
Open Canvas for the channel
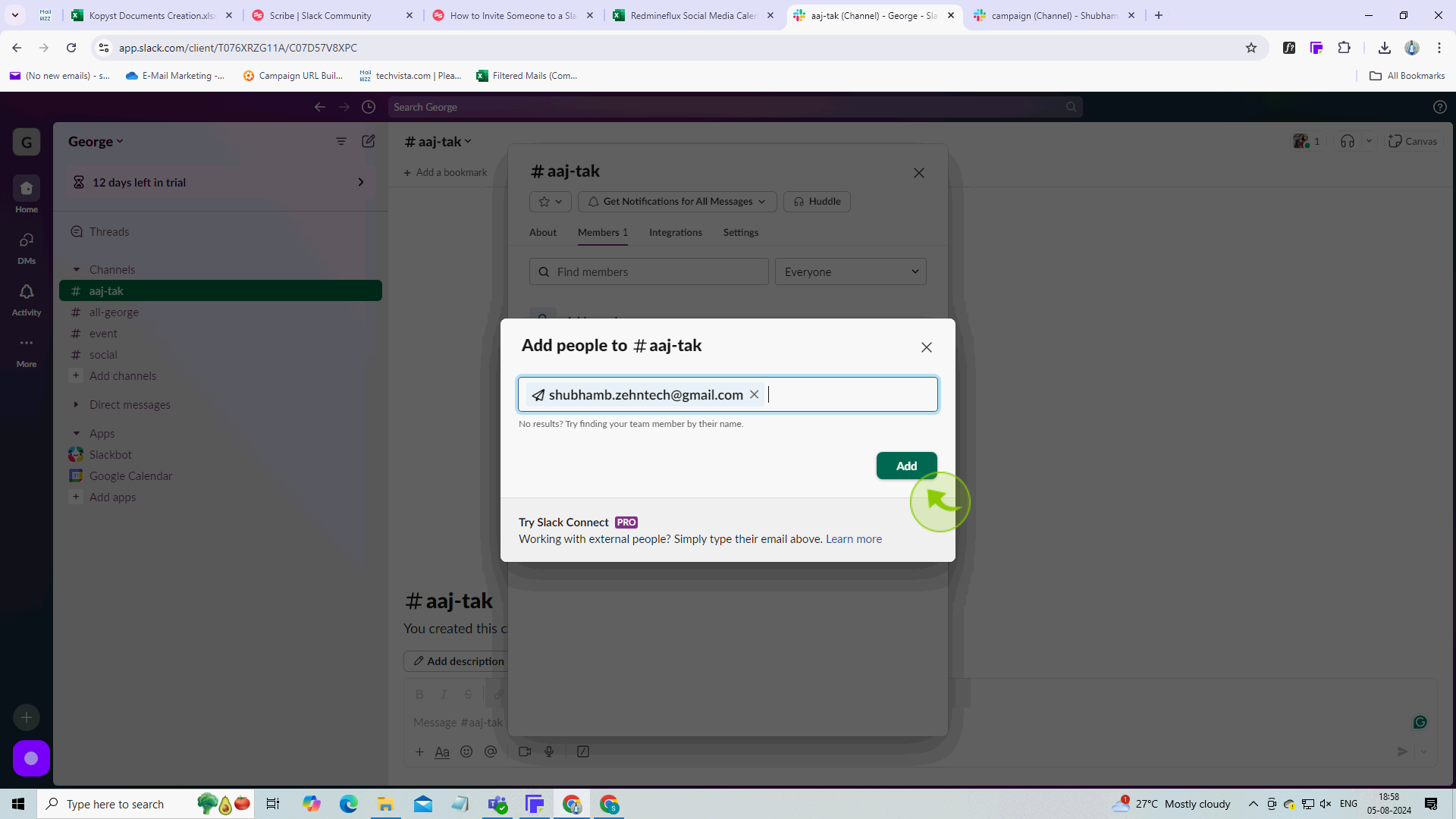point(1412,142)
